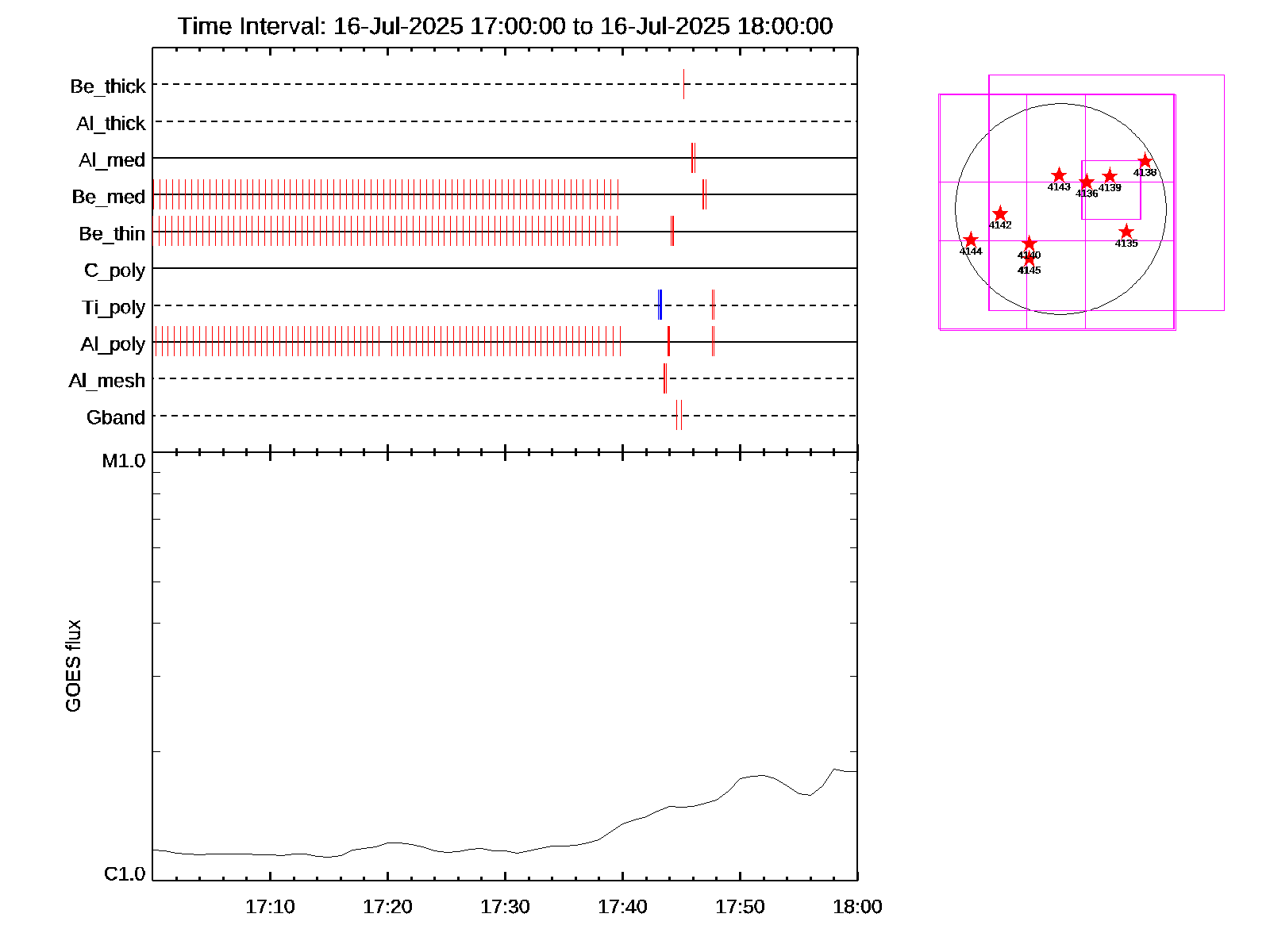This screenshot has width=1270, height=952.
Task: Click the 17:40 time axis label
Action: (x=622, y=907)
